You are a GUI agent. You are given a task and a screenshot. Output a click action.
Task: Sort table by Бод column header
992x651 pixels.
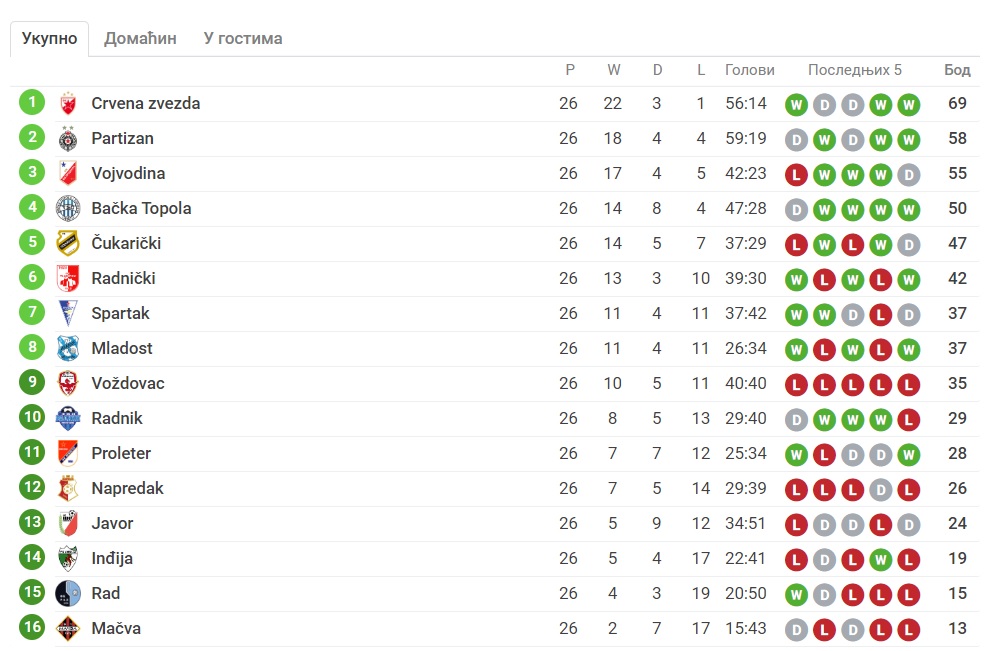pos(957,70)
